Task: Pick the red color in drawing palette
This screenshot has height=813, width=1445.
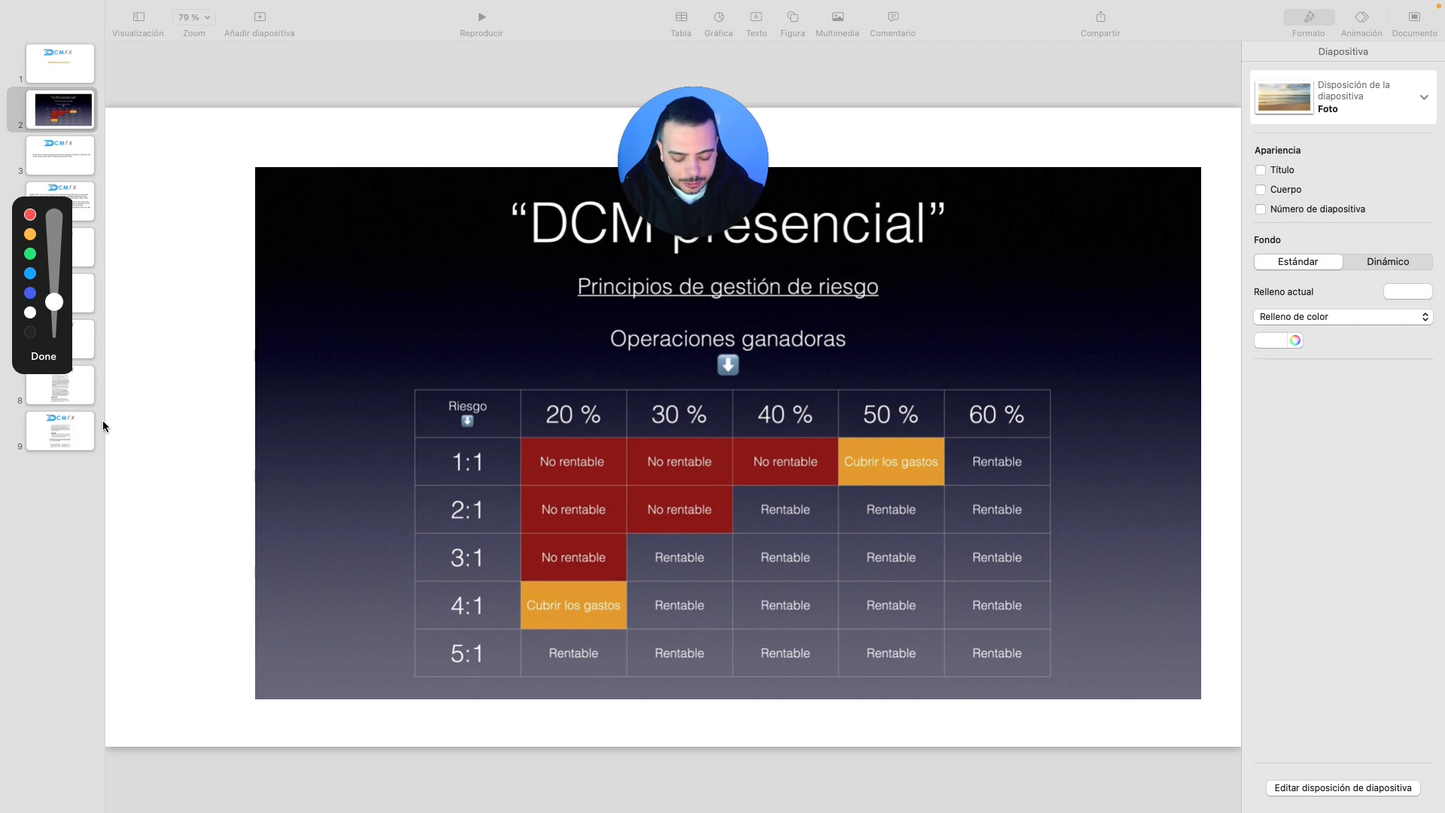Action: coord(30,215)
